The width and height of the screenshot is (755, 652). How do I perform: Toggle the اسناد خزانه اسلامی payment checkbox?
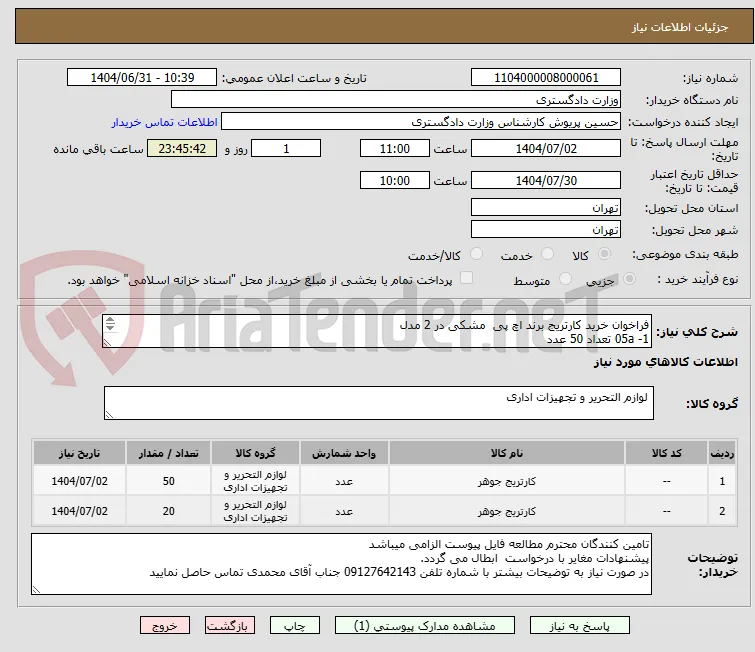(467, 278)
